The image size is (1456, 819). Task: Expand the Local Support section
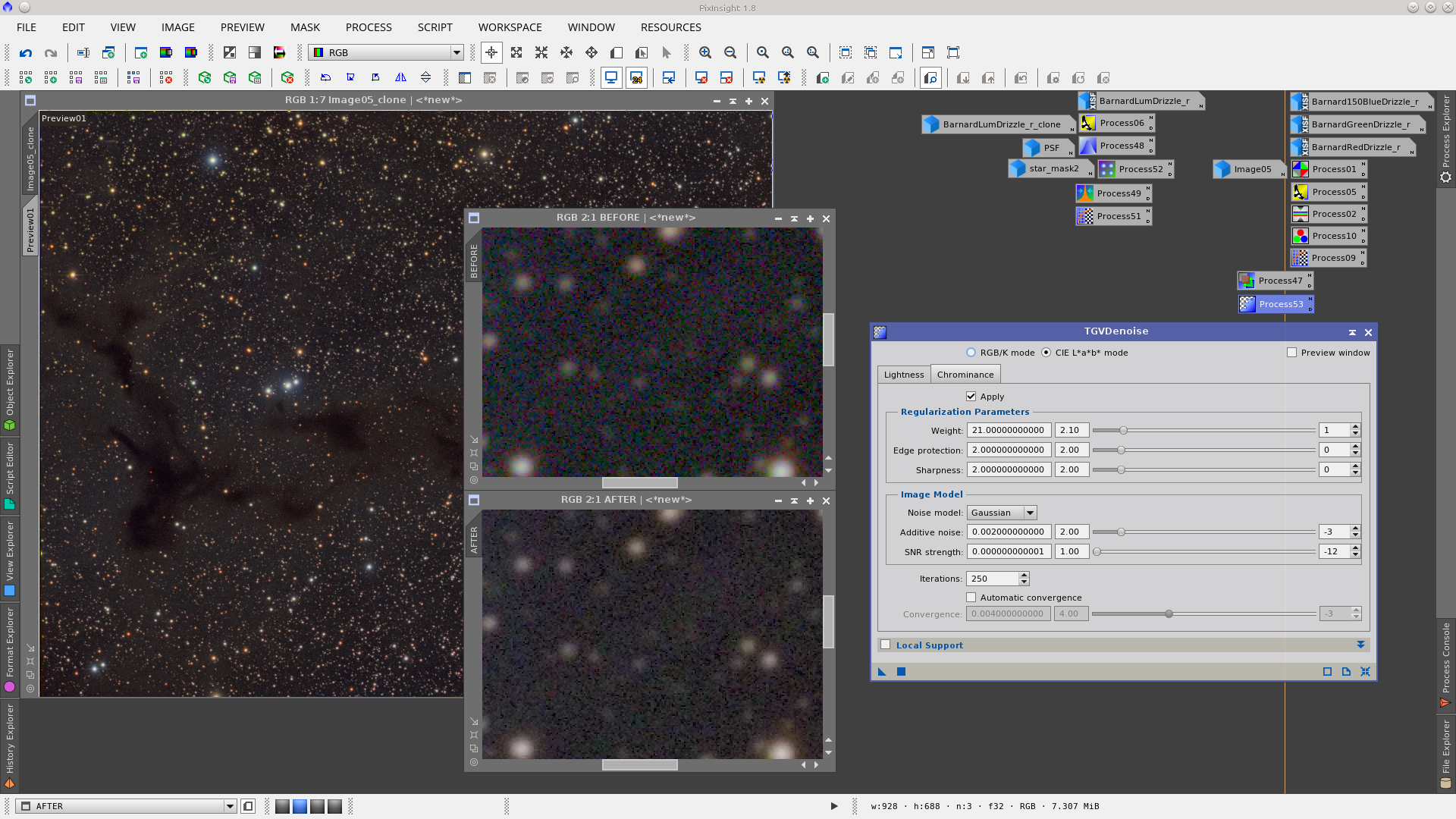tap(1360, 645)
